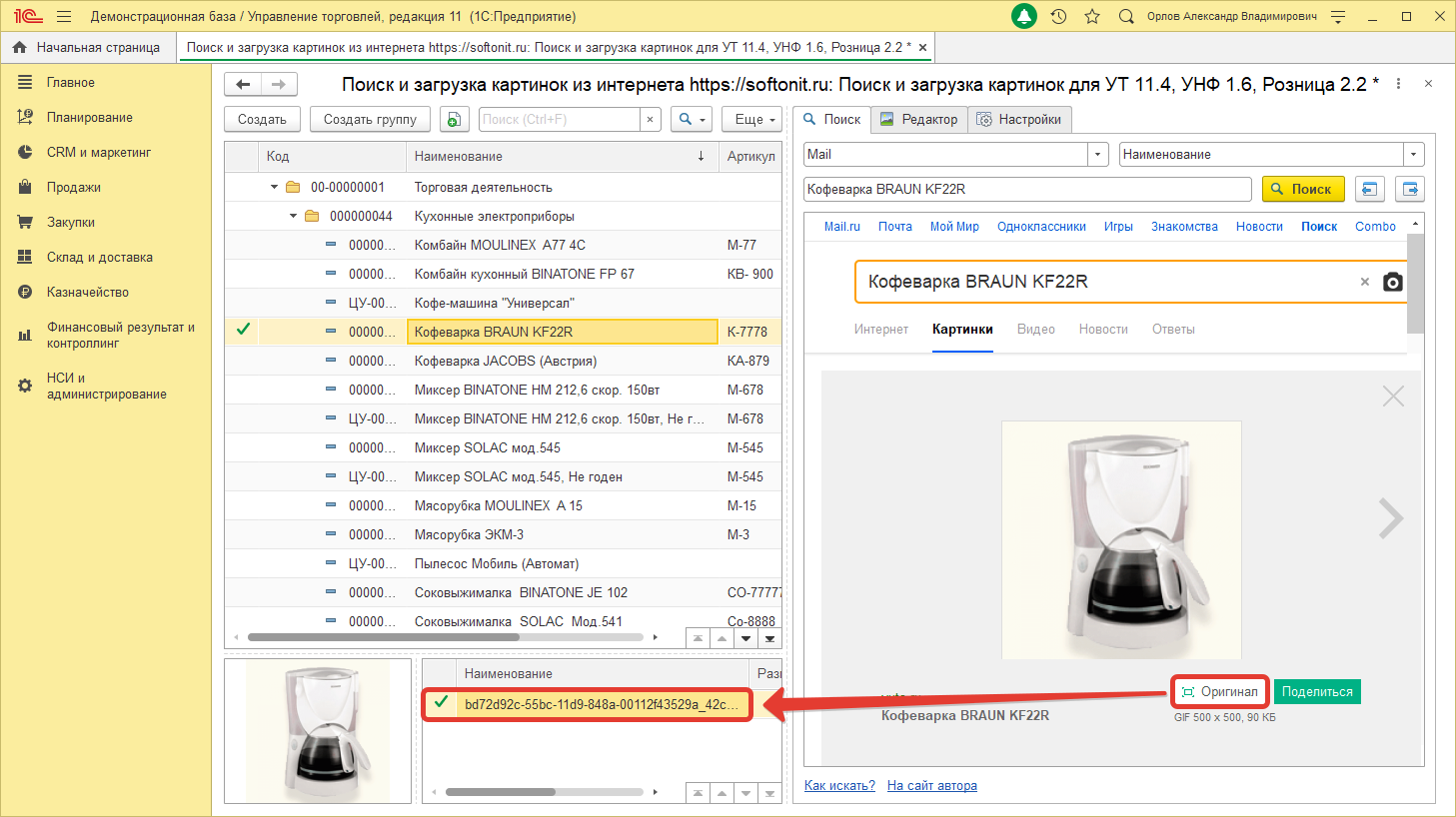1456x817 pixels.
Task: Click the Оригинал button
Action: tap(1220, 691)
